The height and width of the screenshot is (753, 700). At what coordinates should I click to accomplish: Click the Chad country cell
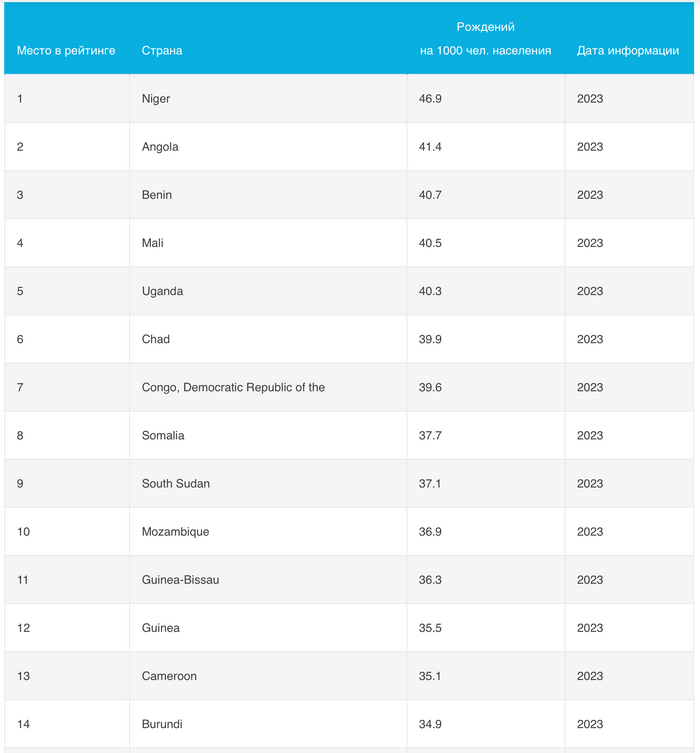[156, 339]
